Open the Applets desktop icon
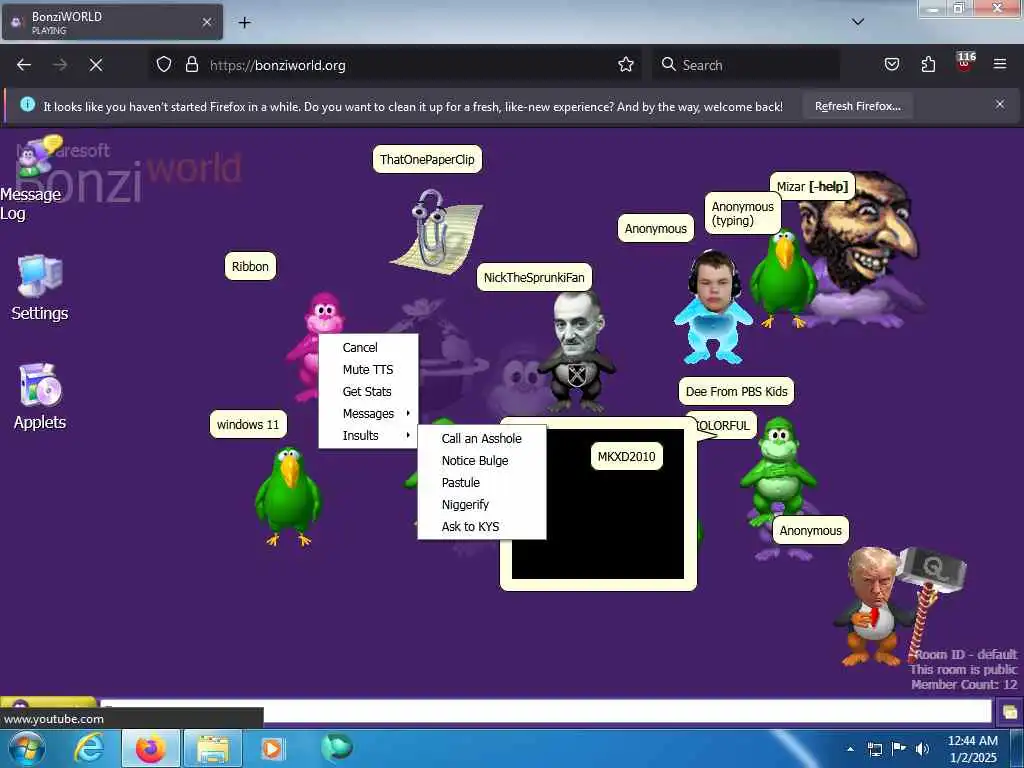The width and height of the screenshot is (1024, 768). pos(39,396)
